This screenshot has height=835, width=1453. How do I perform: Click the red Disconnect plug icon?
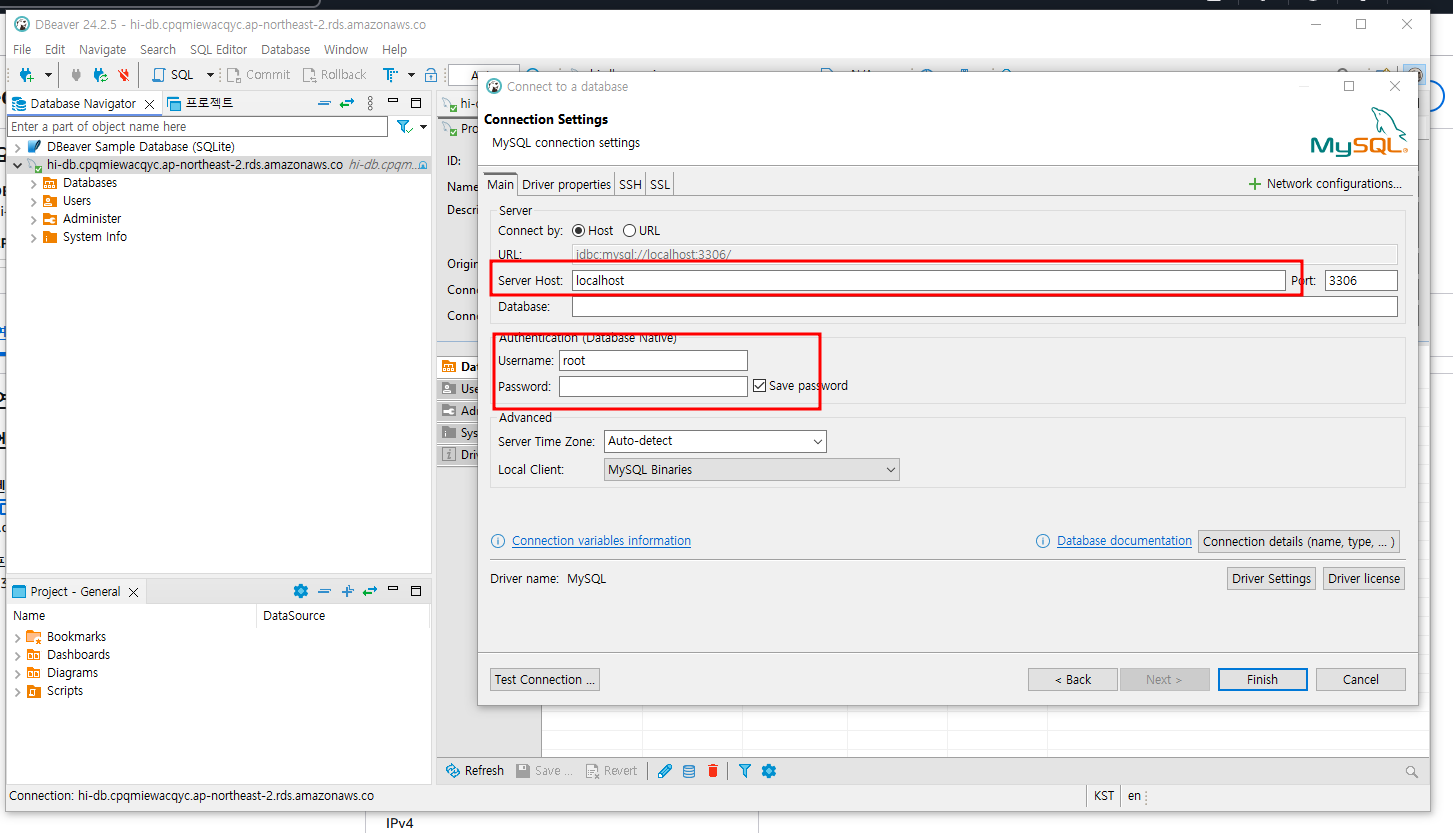click(124, 75)
